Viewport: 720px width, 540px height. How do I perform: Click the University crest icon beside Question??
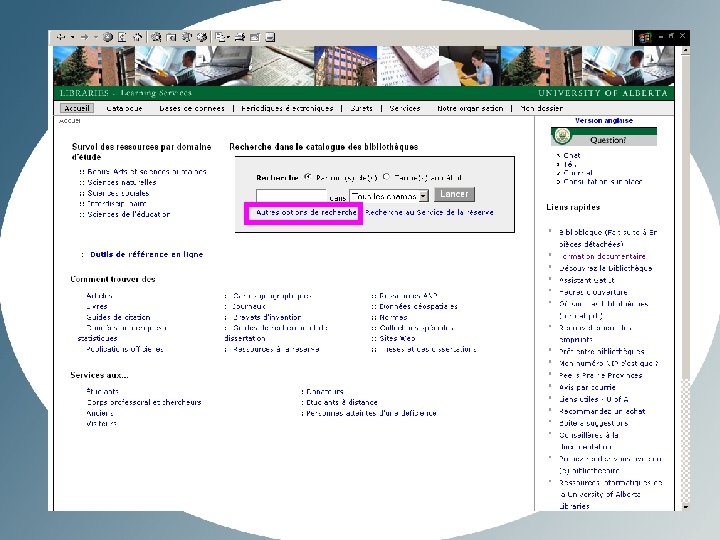tap(562, 135)
